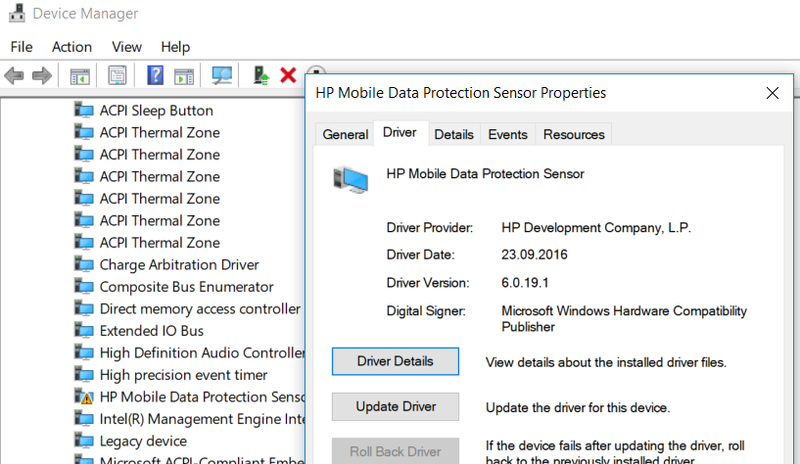This screenshot has width=800, height=464.
Task: Click the action pane toolbar icon next to Help
Action: point(184,77)
